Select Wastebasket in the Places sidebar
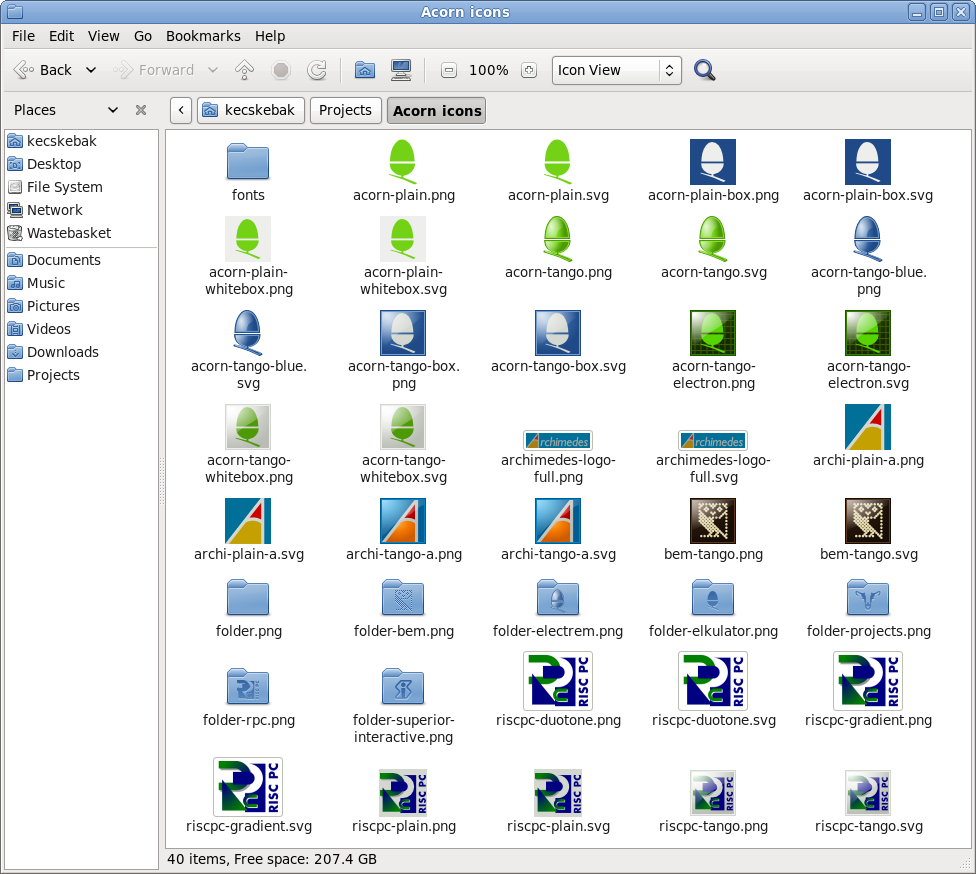The image size is (976, 874). coord(68,233)
